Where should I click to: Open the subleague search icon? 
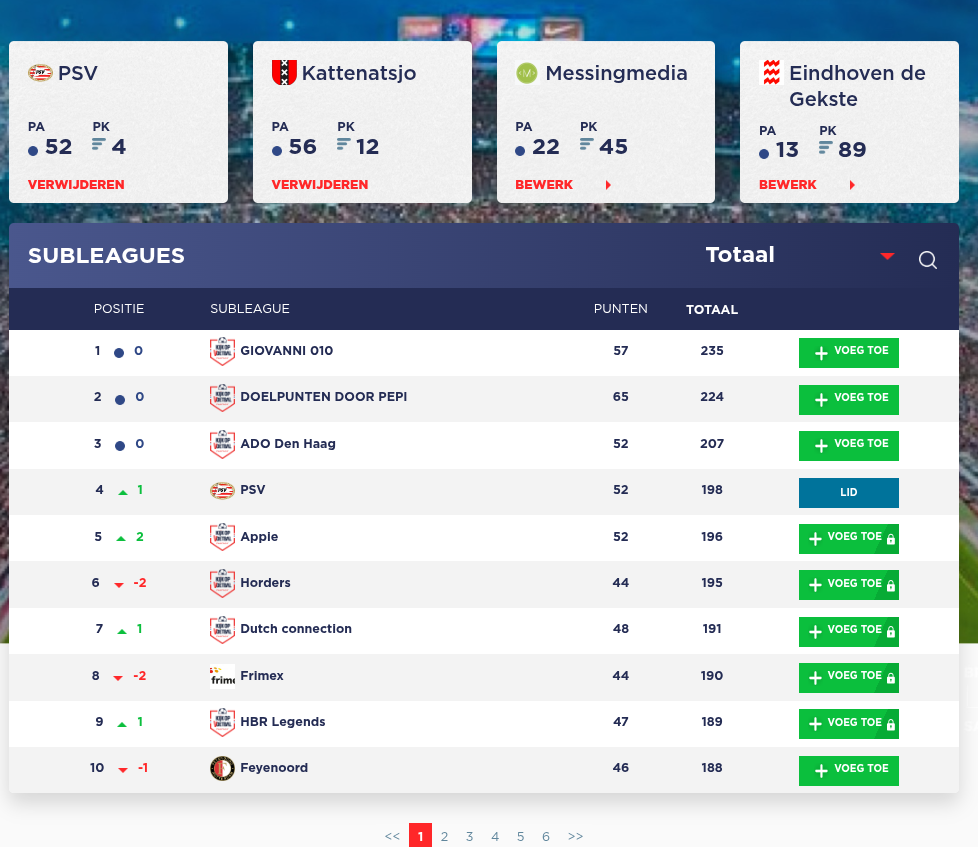point(927,259)
